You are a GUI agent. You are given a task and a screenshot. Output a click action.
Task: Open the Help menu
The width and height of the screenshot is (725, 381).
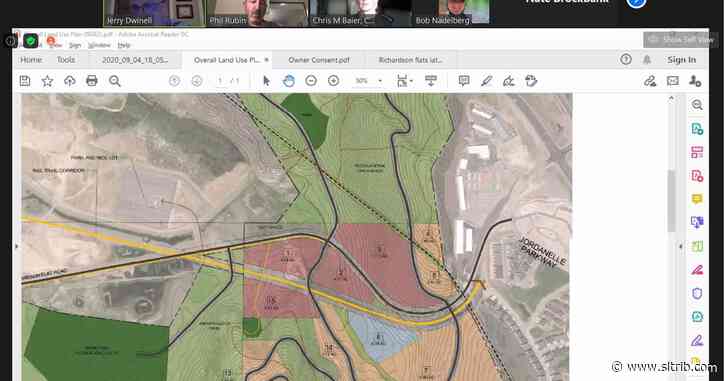[x=124, y=45]
